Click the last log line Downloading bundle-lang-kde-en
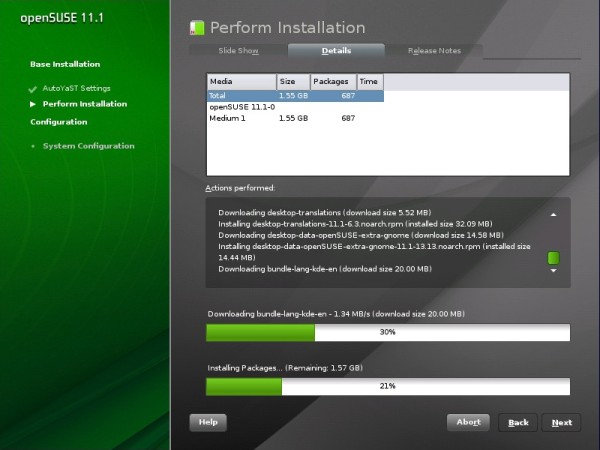The width and height of the screenshot is (600, 450). tap(325, 269)
